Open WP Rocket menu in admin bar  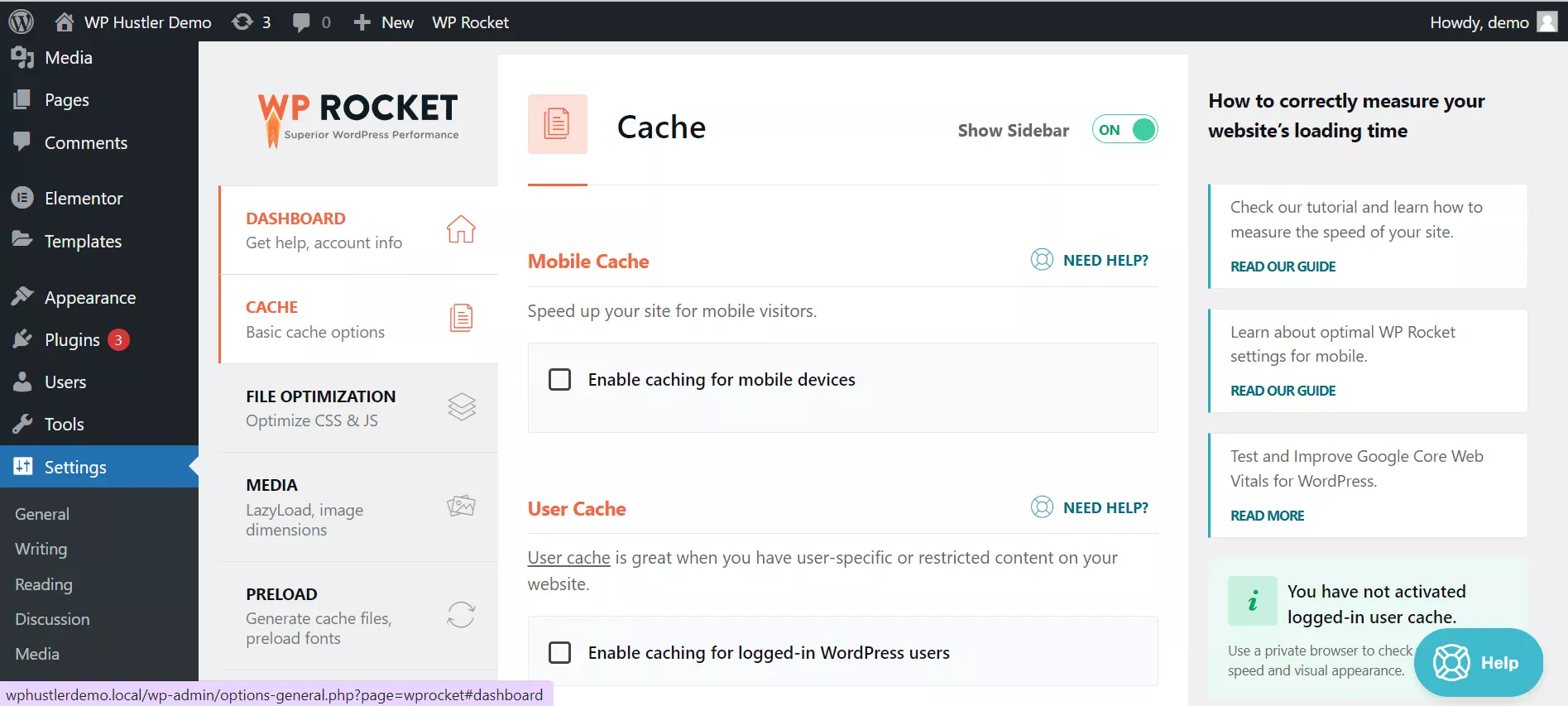tap(470, 22)
